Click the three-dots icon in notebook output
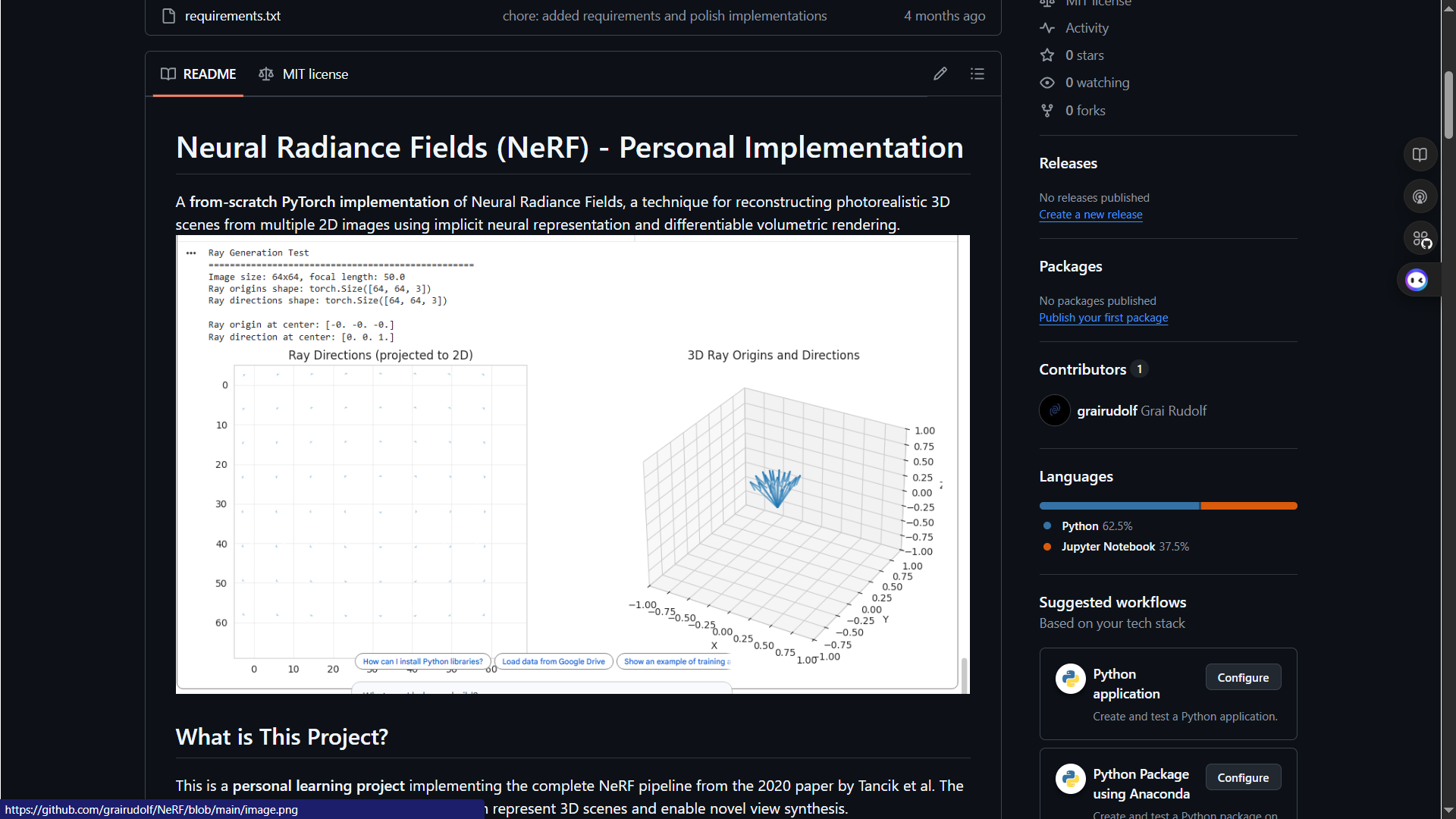 pos(191,253)
